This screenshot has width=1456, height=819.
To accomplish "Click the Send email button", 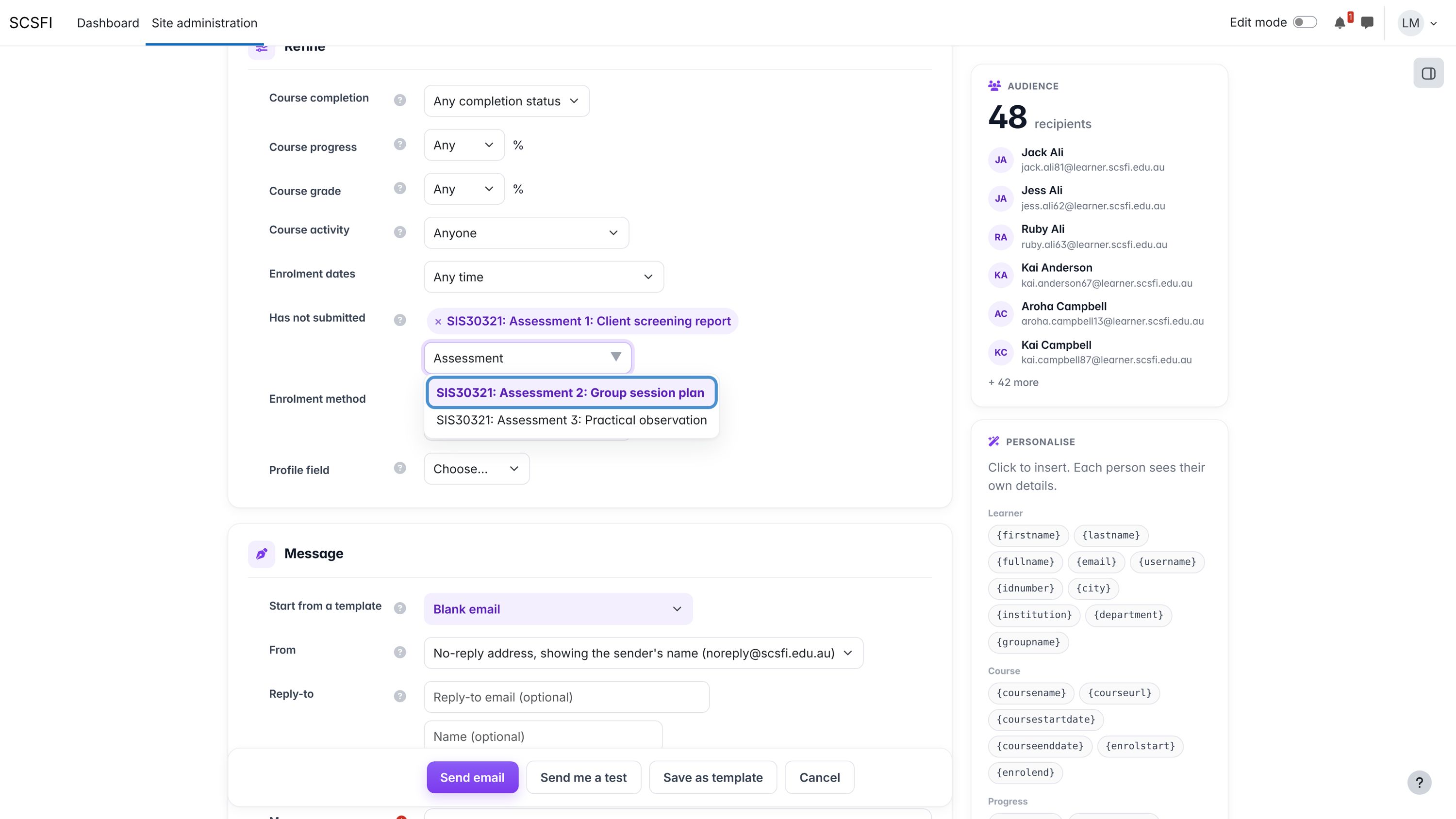I will coord(473,777).
